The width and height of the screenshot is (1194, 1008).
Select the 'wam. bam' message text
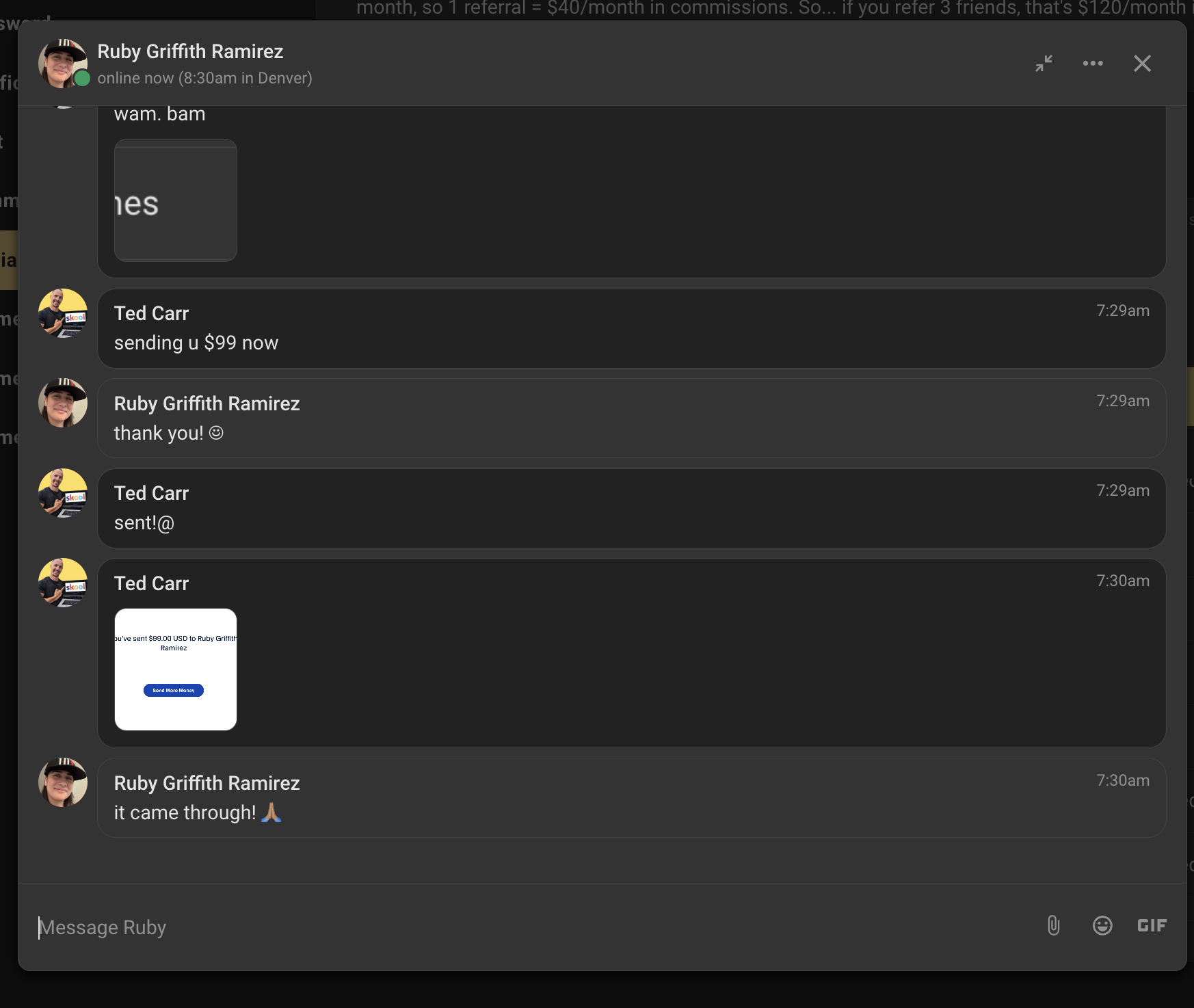tap(159, 114)
